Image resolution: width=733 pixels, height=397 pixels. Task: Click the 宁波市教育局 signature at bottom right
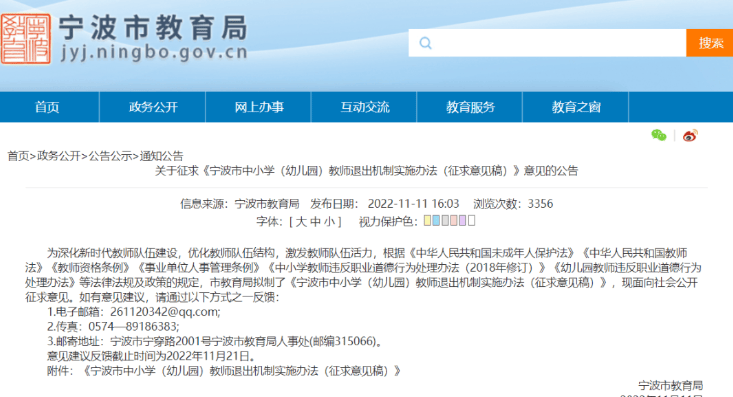click(671, 386)
